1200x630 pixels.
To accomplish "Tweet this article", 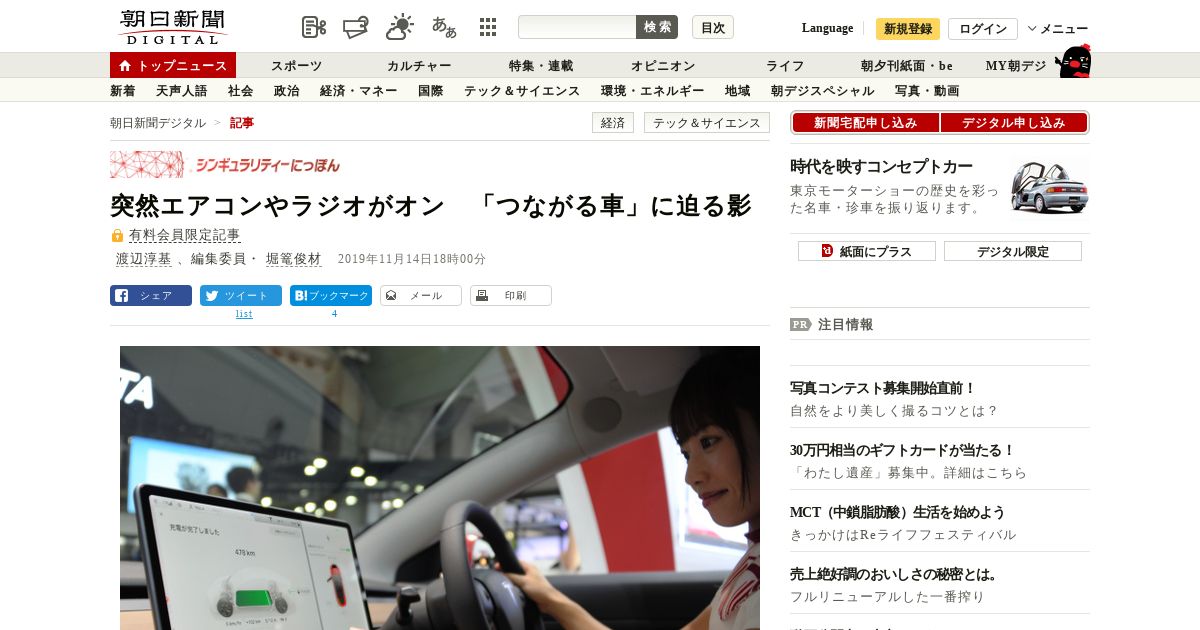I will tap(241, 295).
